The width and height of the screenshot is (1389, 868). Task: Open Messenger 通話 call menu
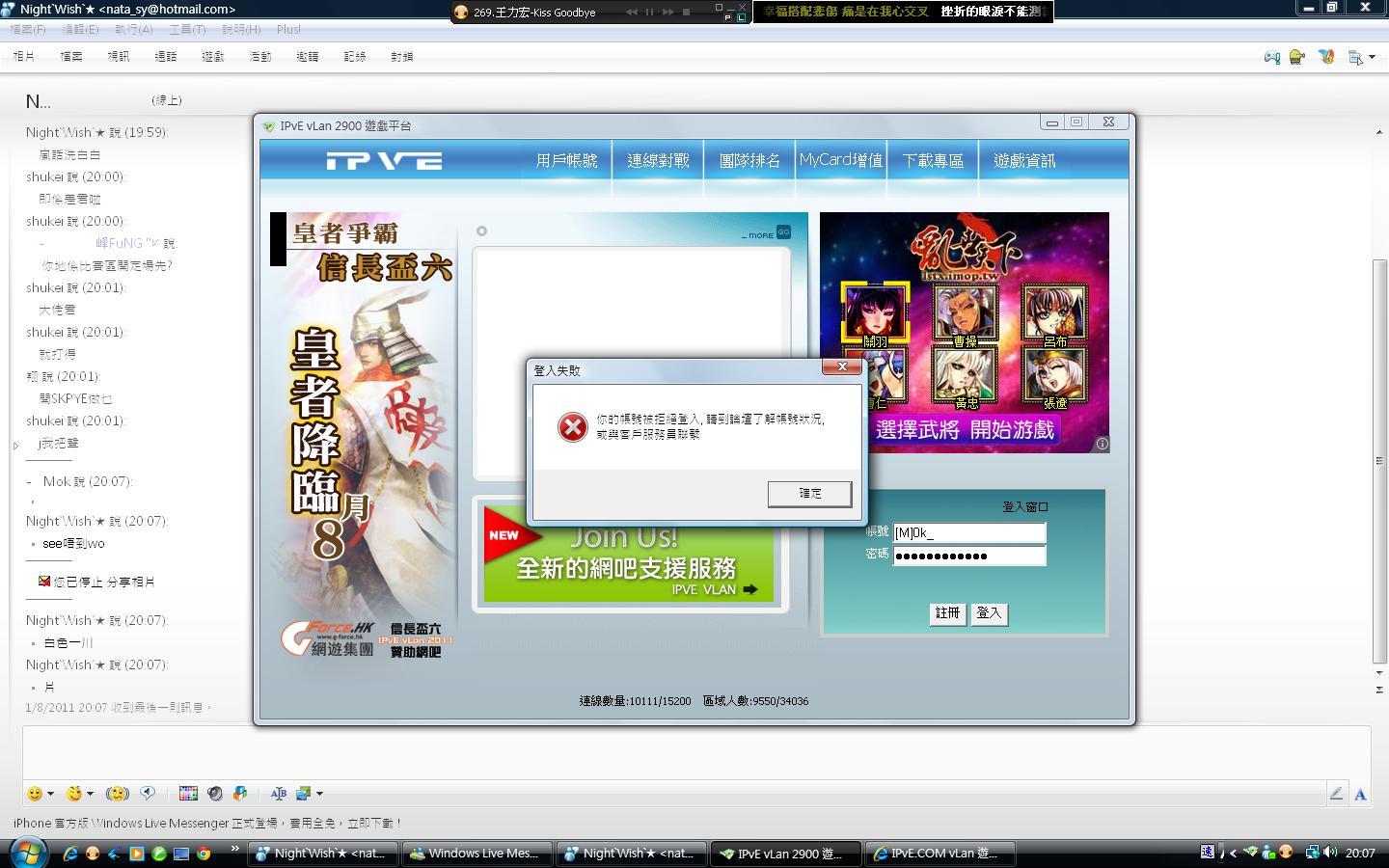point(166,57)
